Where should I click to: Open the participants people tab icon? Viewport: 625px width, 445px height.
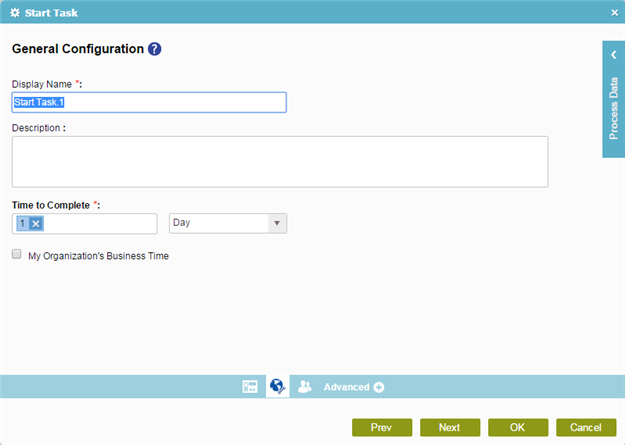click(305, 386)
